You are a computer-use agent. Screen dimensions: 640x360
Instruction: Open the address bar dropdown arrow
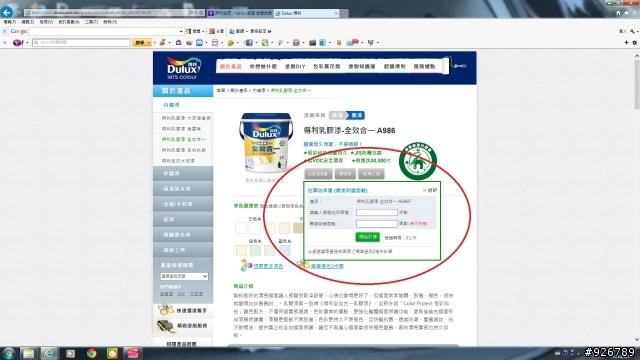196,13
